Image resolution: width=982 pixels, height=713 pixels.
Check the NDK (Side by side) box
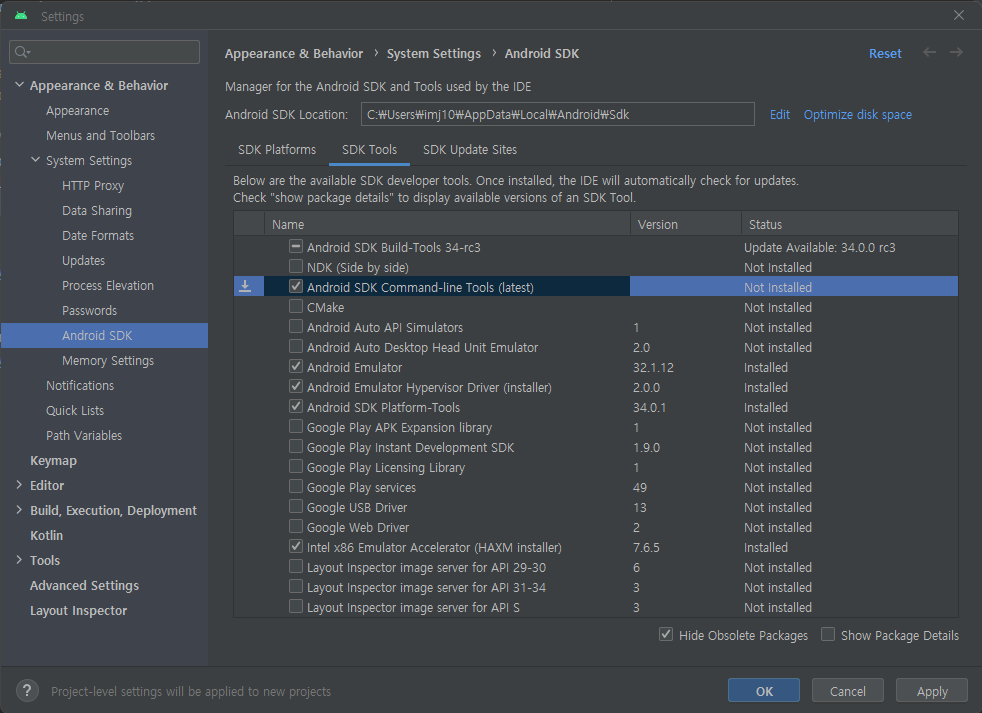(296, 266)
